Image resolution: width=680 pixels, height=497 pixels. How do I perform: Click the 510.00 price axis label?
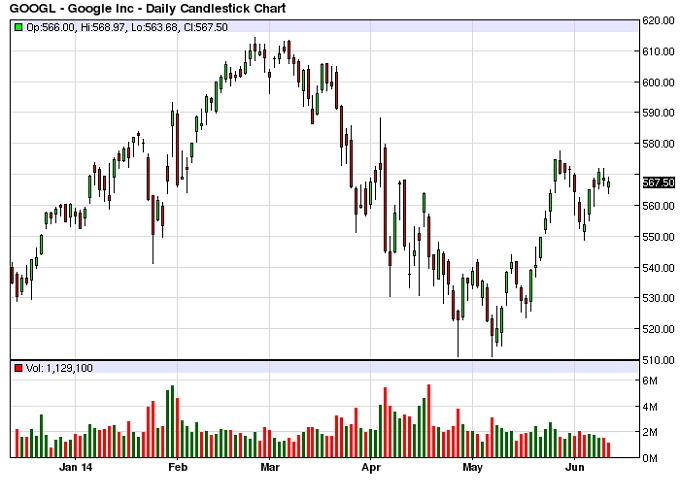click(658, 360)
